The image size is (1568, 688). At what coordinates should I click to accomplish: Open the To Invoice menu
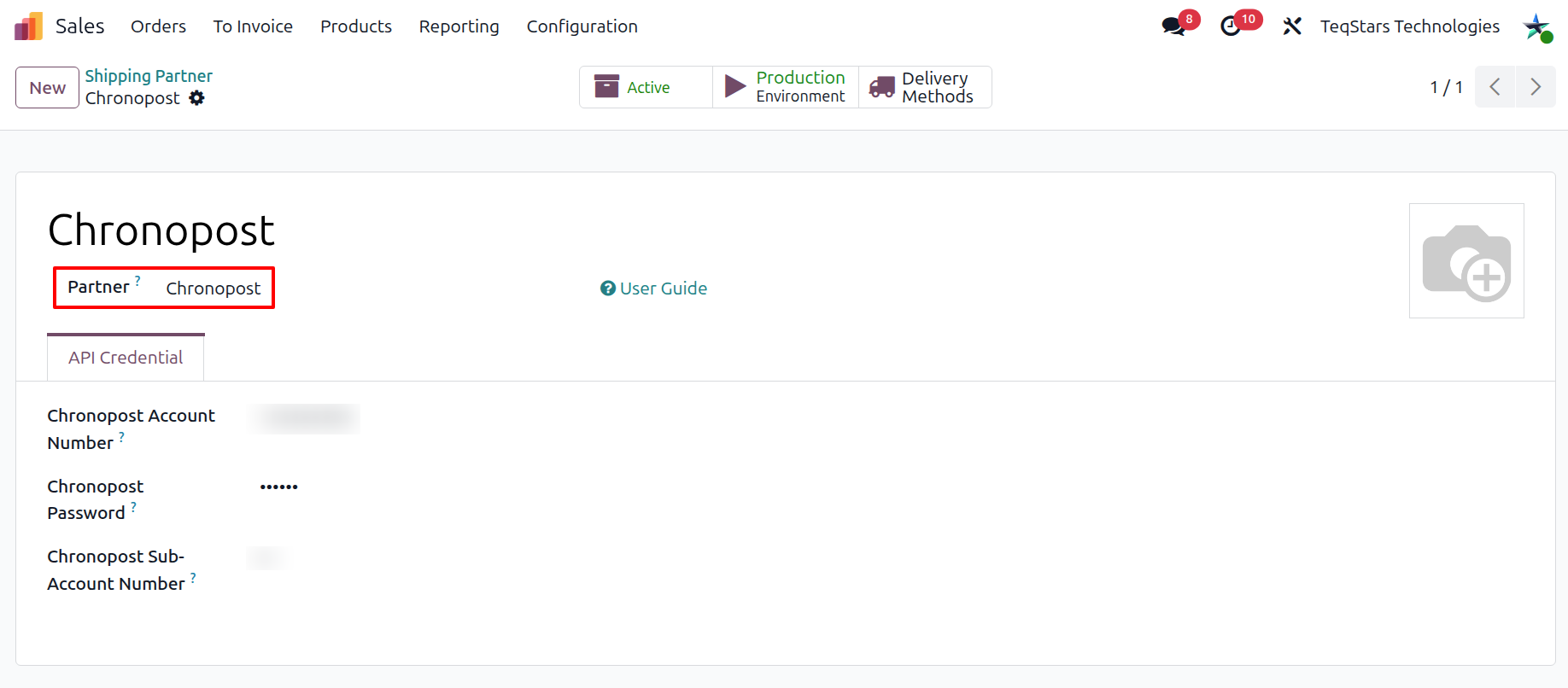coord(253,26)
